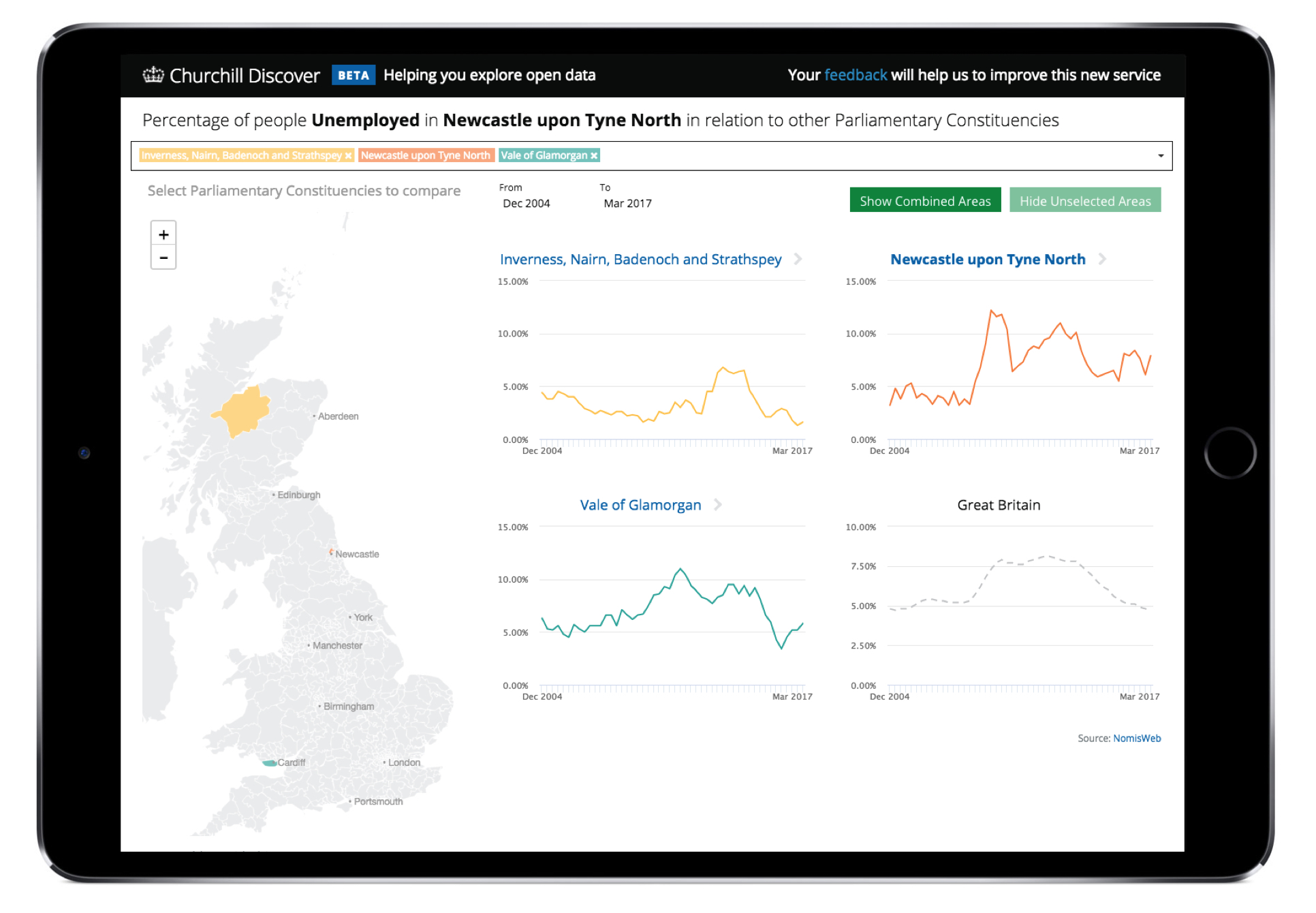
Task: Zoom out of the map with the minus control
Action: (x=163, y=258)
